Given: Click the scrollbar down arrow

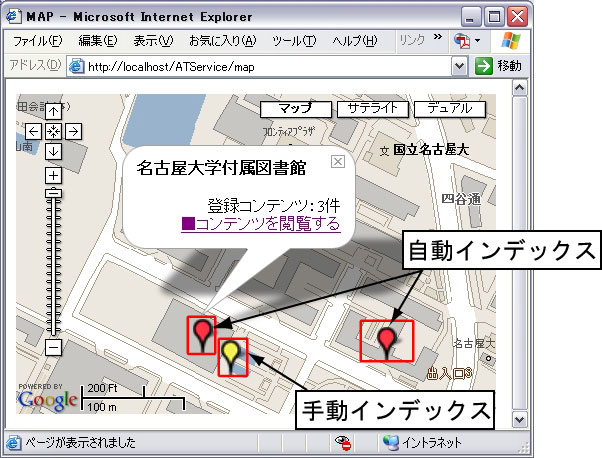Looking at the screenshot, I should pos(519,419).
